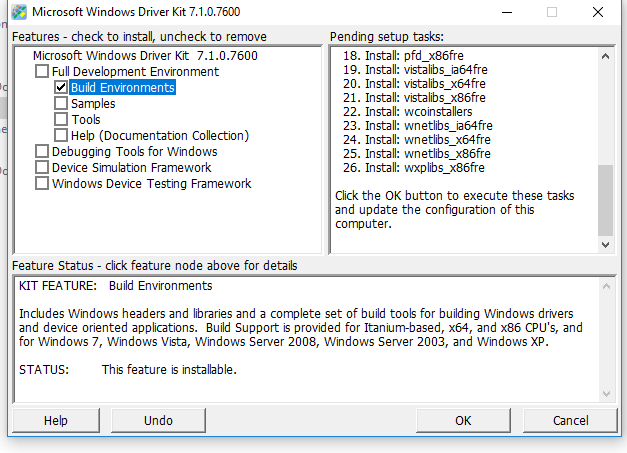Check the Tools checkbox
The height and width of the screenshot is (453, 627).
61,119
